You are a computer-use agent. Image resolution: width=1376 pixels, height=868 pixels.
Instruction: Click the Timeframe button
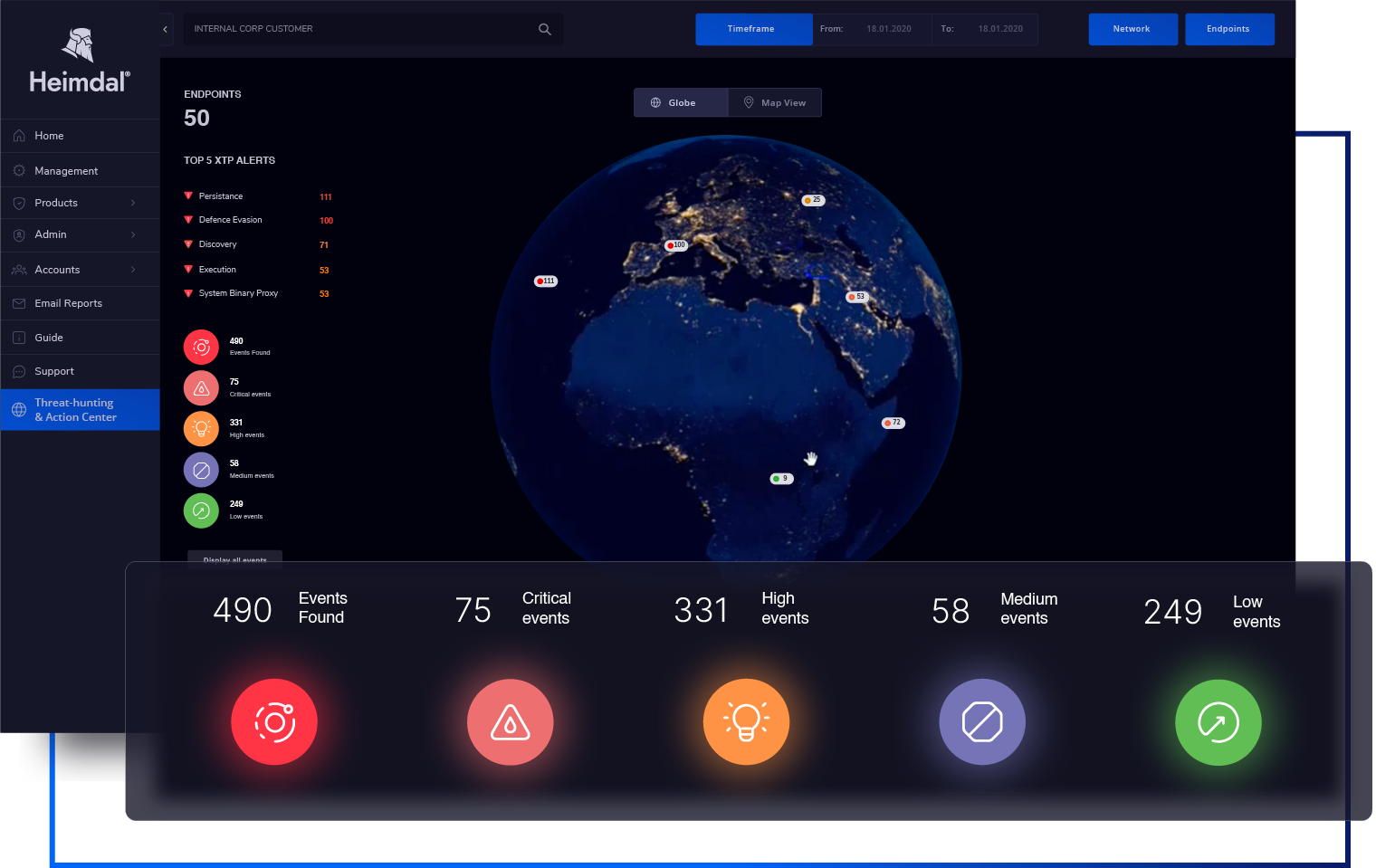pyautogui.click(x=753, y=29)
